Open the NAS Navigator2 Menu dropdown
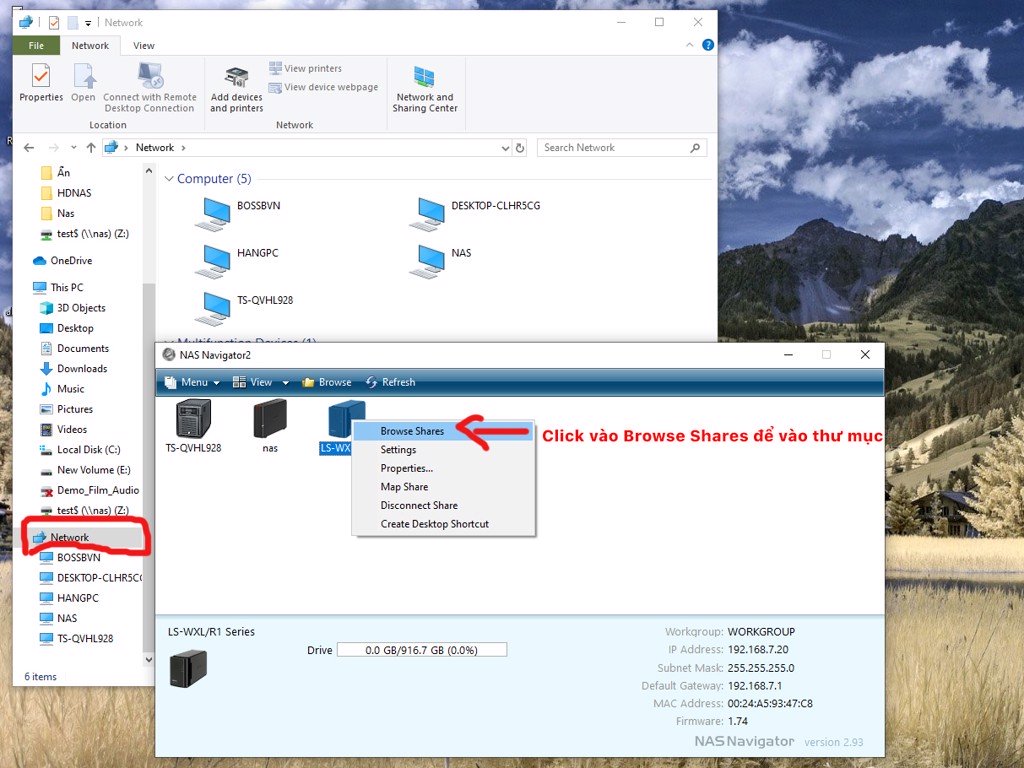 pyautogui.click(x=192, y=382)
